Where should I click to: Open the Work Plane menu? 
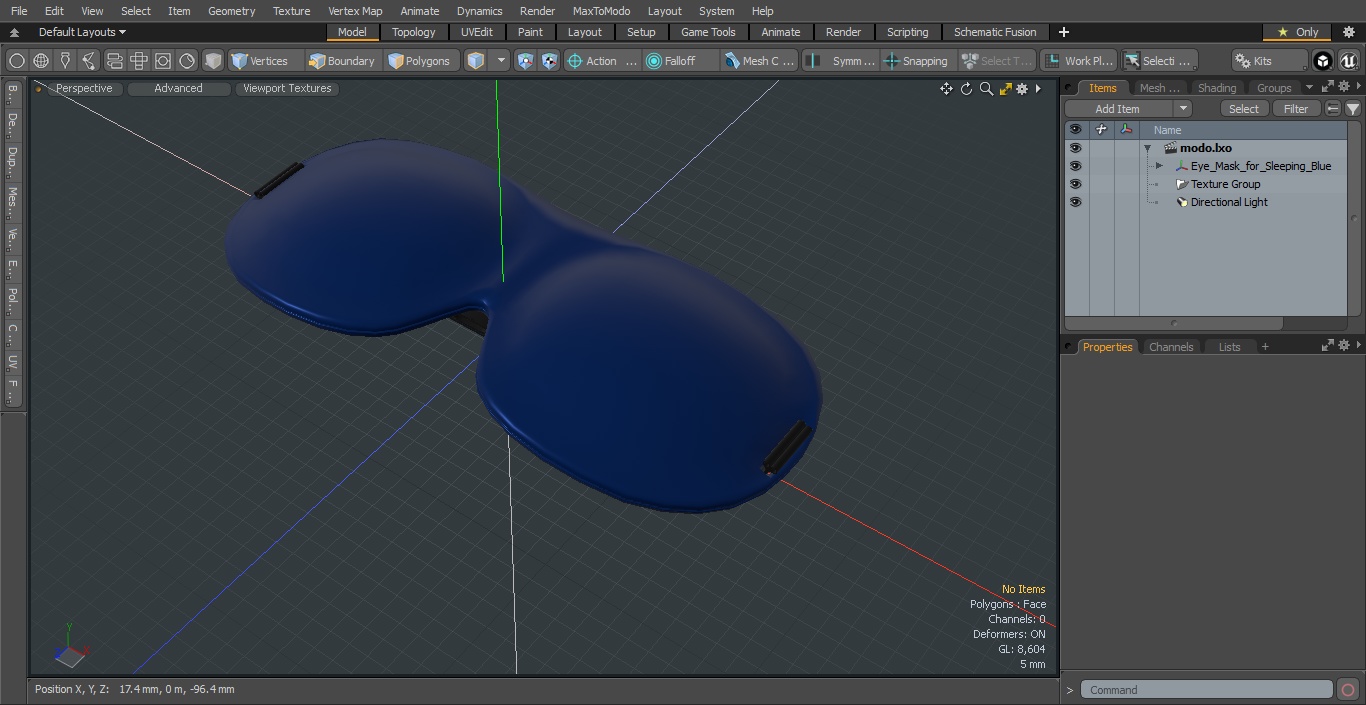pos(1078,61)
